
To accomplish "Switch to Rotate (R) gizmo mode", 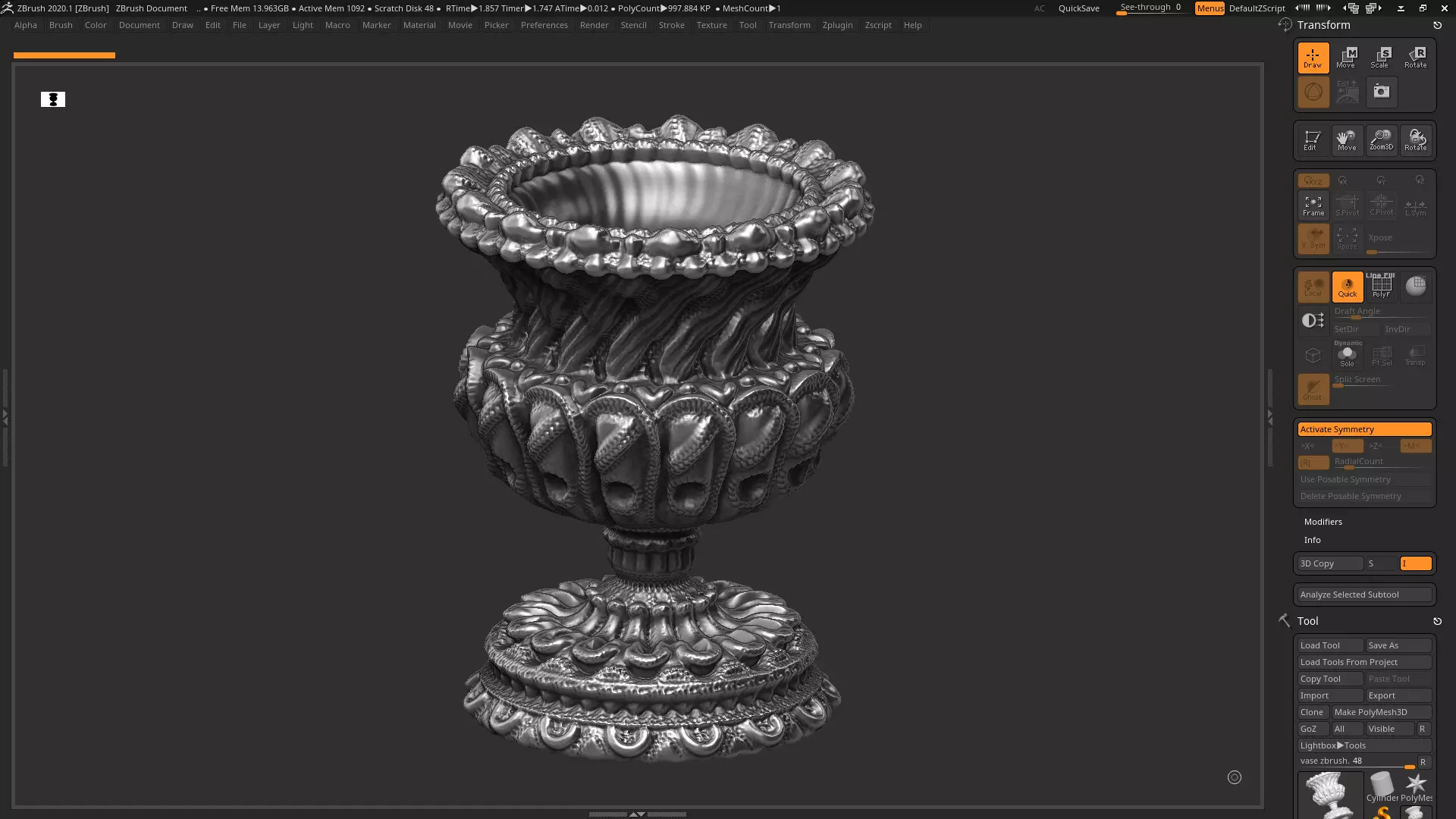I will (x=1416, y=58).
